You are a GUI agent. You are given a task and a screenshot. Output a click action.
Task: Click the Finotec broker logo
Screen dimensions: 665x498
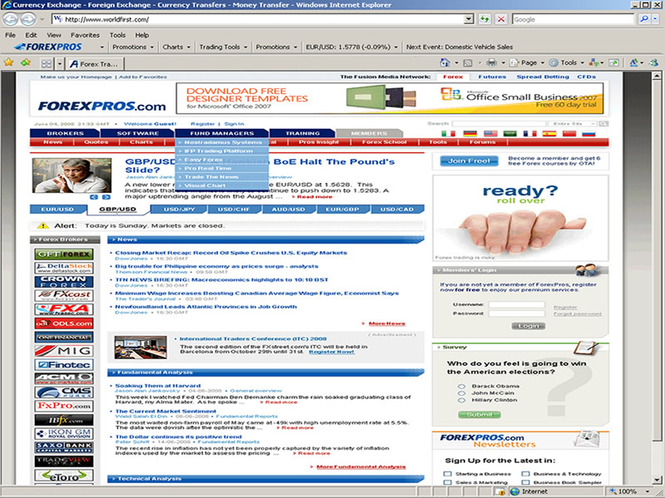click(x=64, y=365)
